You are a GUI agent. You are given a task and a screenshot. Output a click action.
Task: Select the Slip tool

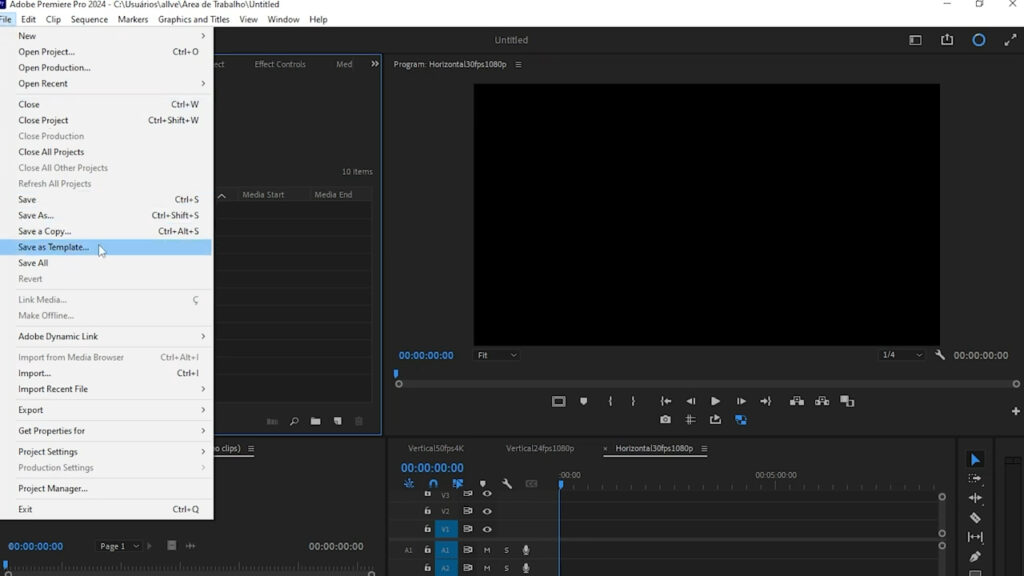coord(975,537)
